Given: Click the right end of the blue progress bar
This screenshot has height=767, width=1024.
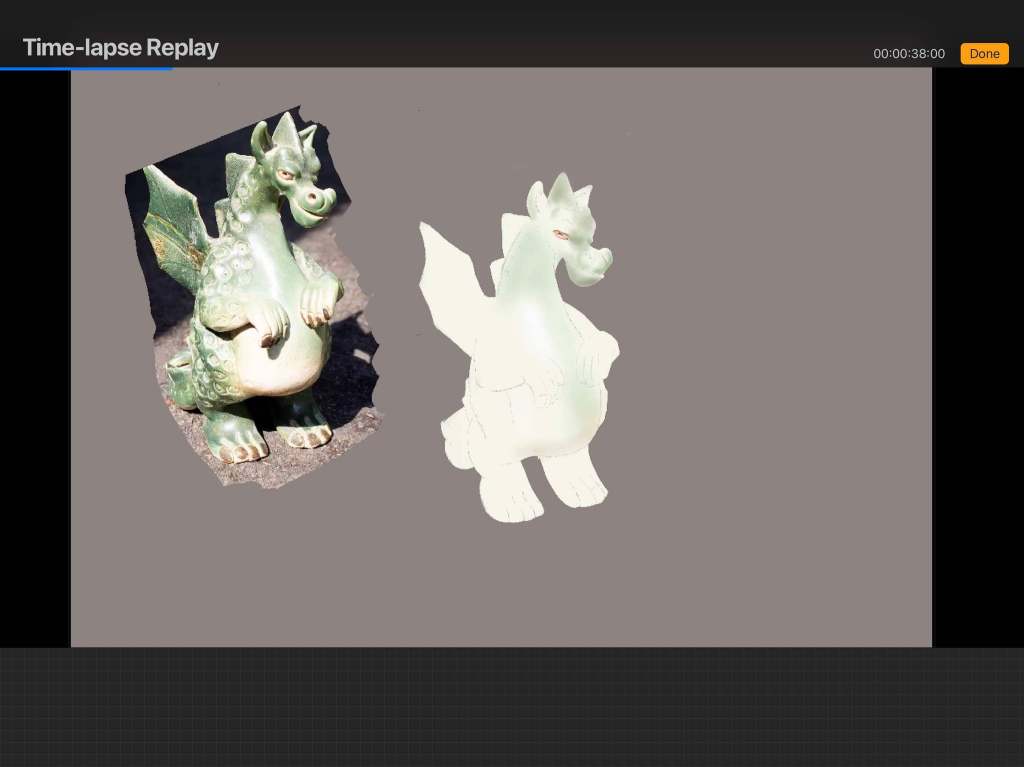Looking at the screenshot, I should click(171, 68).
